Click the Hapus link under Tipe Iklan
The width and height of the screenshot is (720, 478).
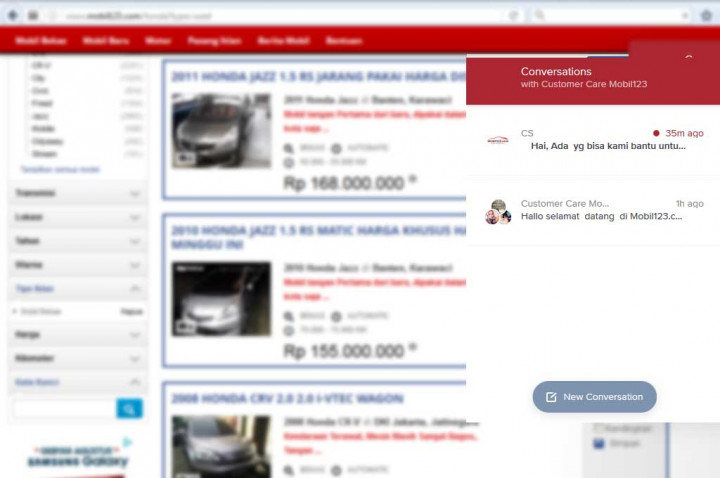pos(131,312)
